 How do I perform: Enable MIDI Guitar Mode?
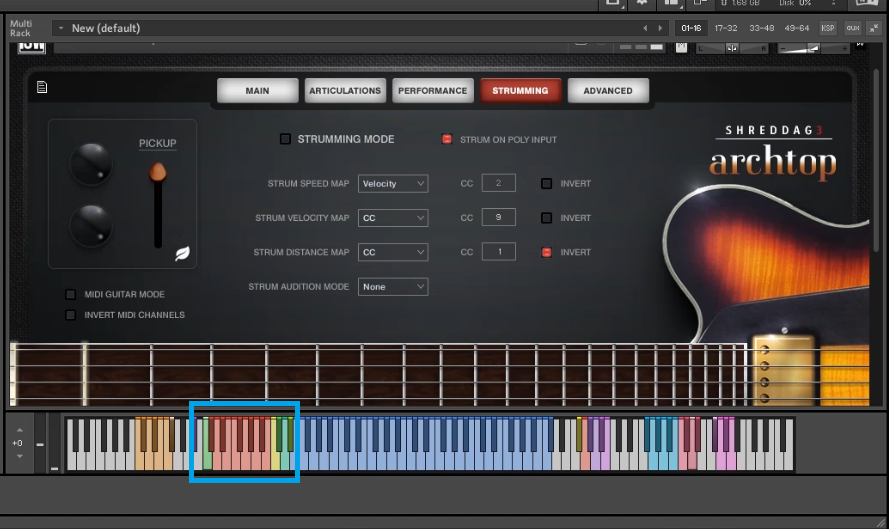click(x=70, y=294)
